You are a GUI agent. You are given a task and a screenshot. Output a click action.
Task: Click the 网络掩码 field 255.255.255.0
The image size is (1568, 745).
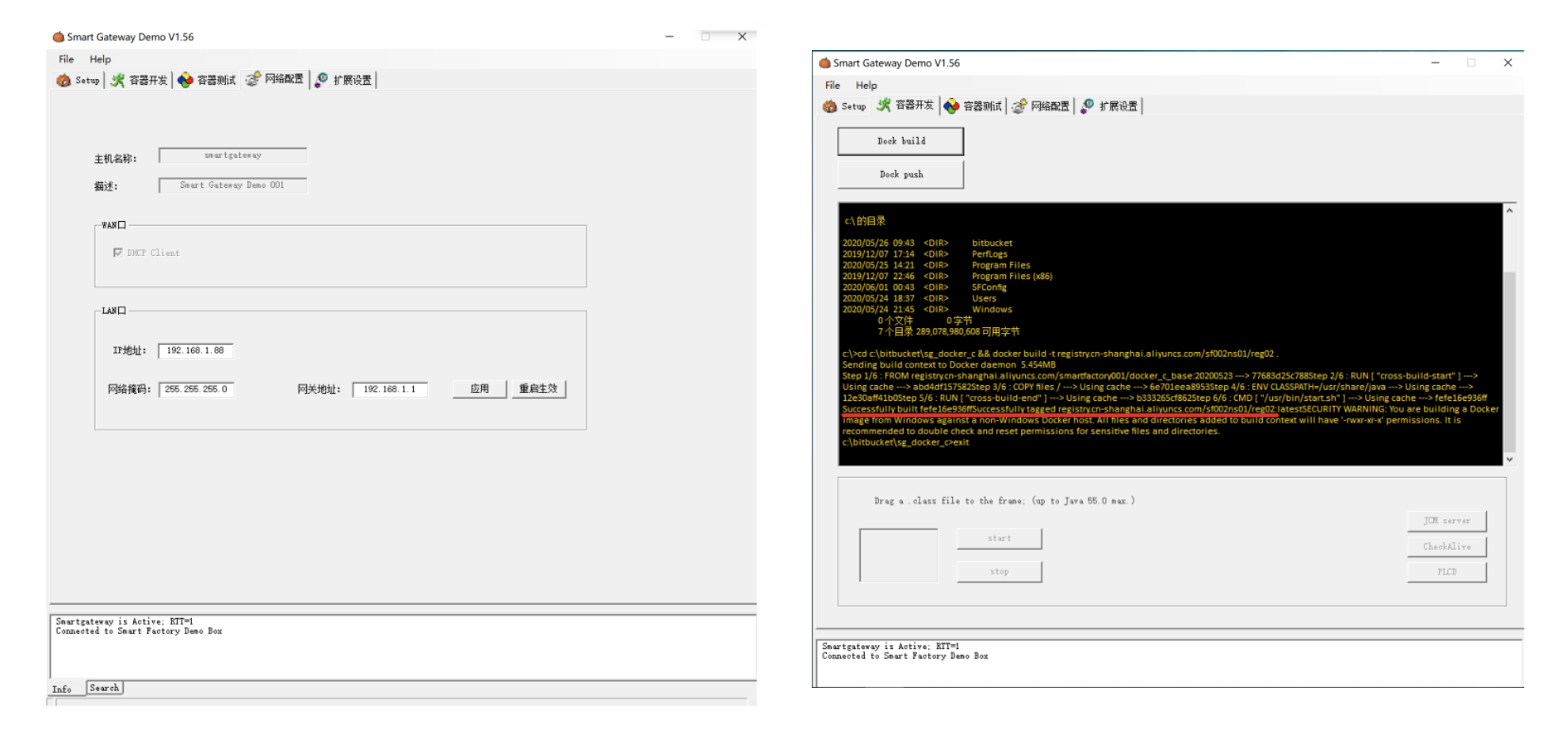click(x=196, y=389)
